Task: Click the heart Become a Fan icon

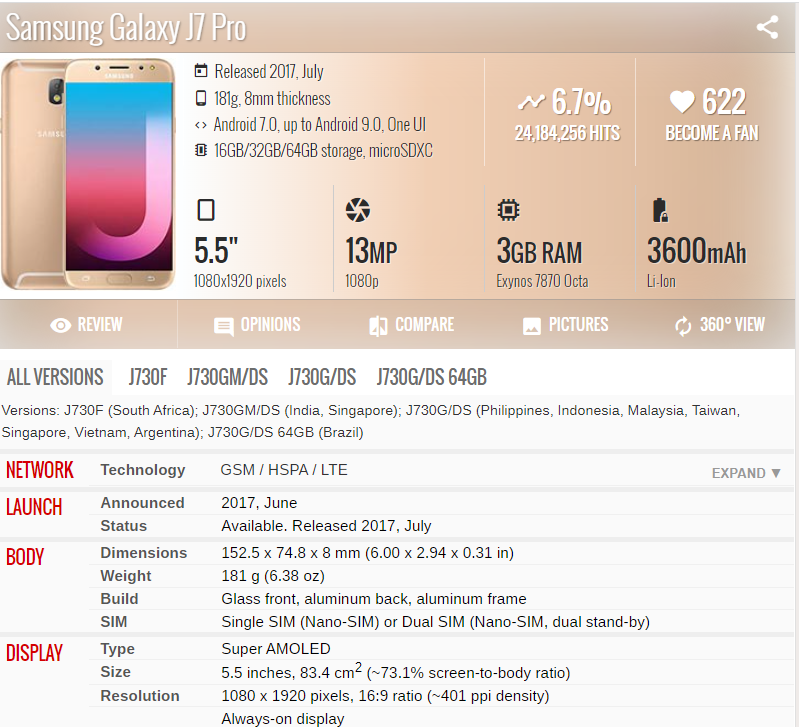Action: click(681, 102)
